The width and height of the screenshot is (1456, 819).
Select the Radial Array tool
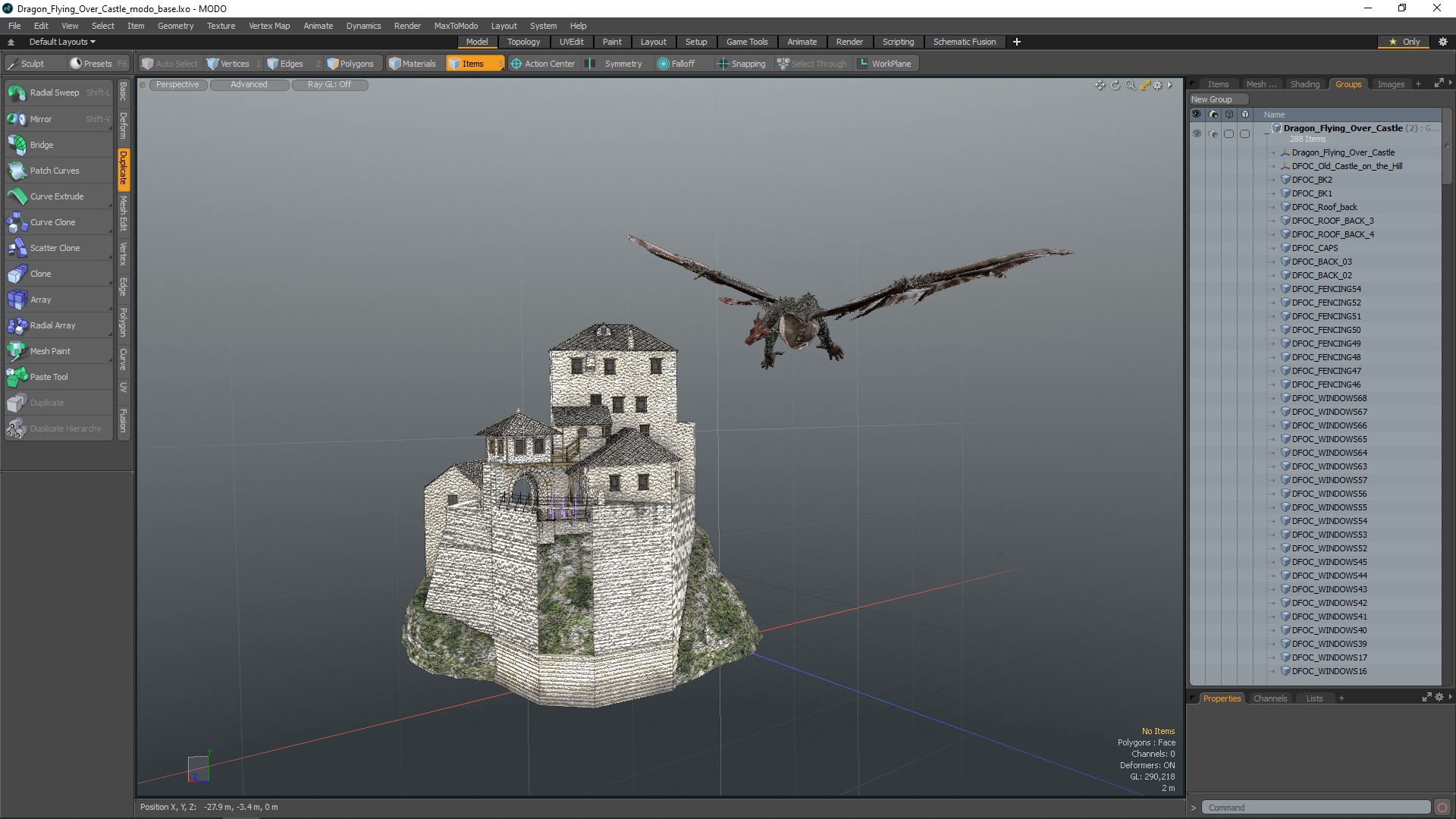coord(52,325)
